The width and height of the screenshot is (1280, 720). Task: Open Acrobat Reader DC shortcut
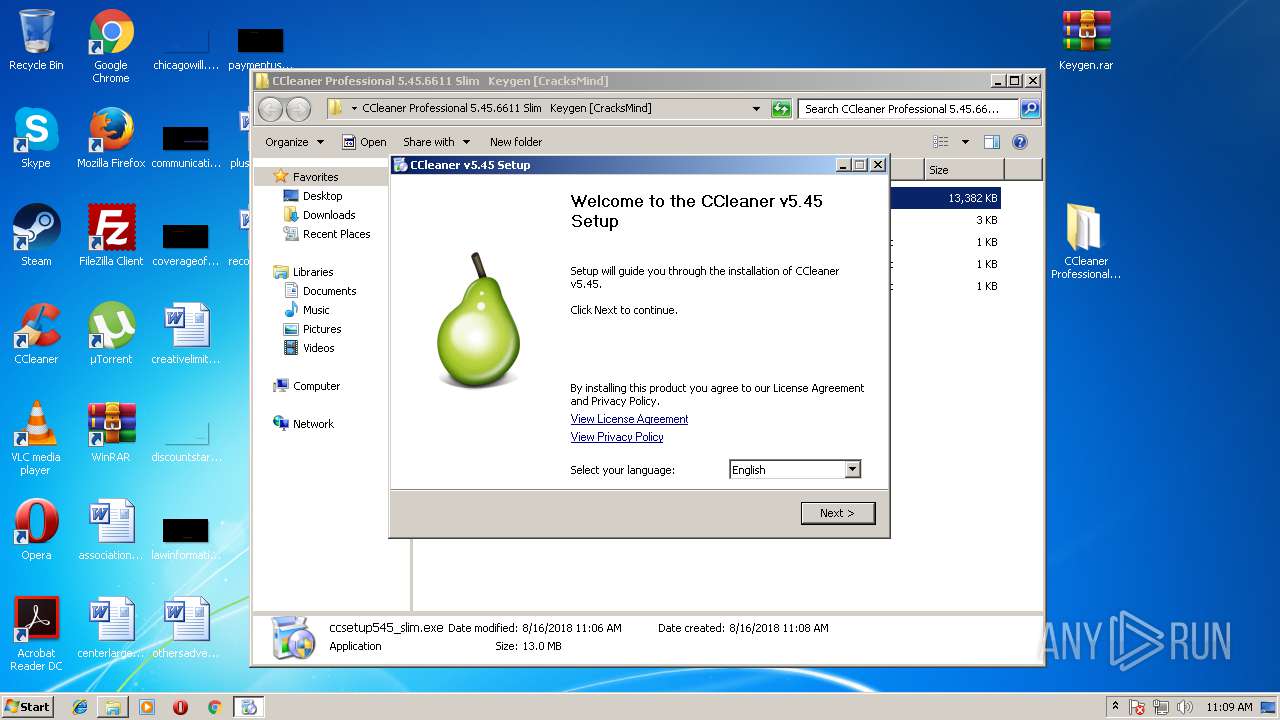click(36, 634)
